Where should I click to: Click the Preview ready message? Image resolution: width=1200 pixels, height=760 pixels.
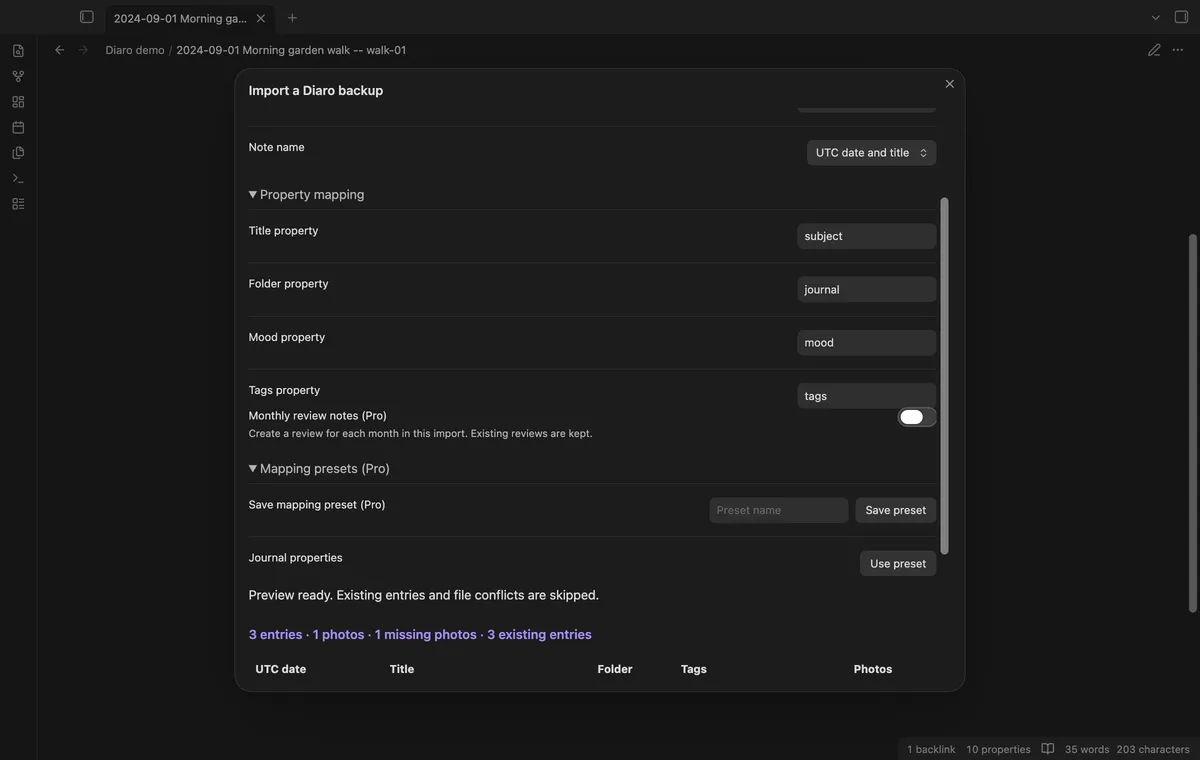pos(424,595)
